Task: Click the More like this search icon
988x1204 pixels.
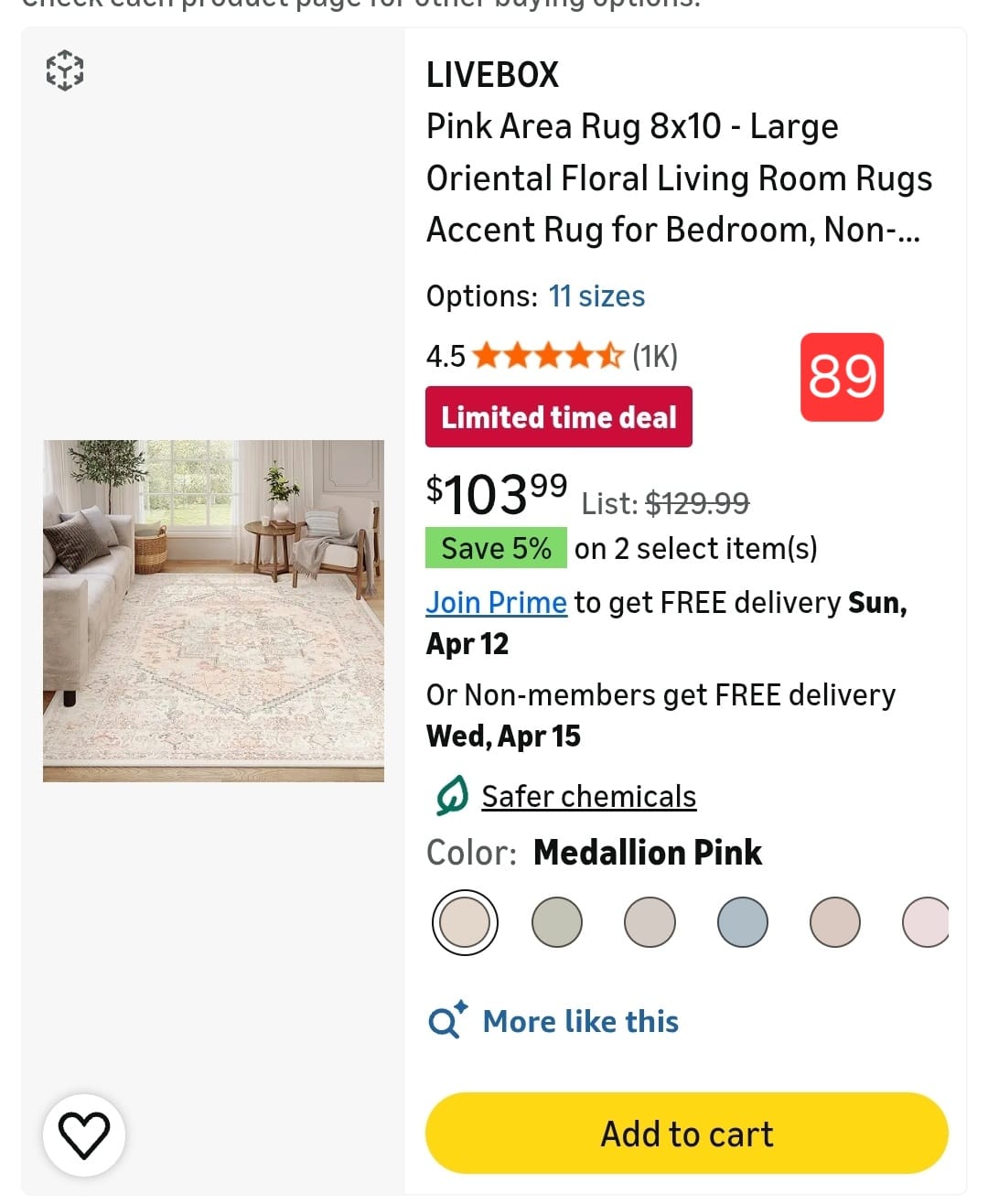Action: pyautogui.click(x=447, y=1019)
